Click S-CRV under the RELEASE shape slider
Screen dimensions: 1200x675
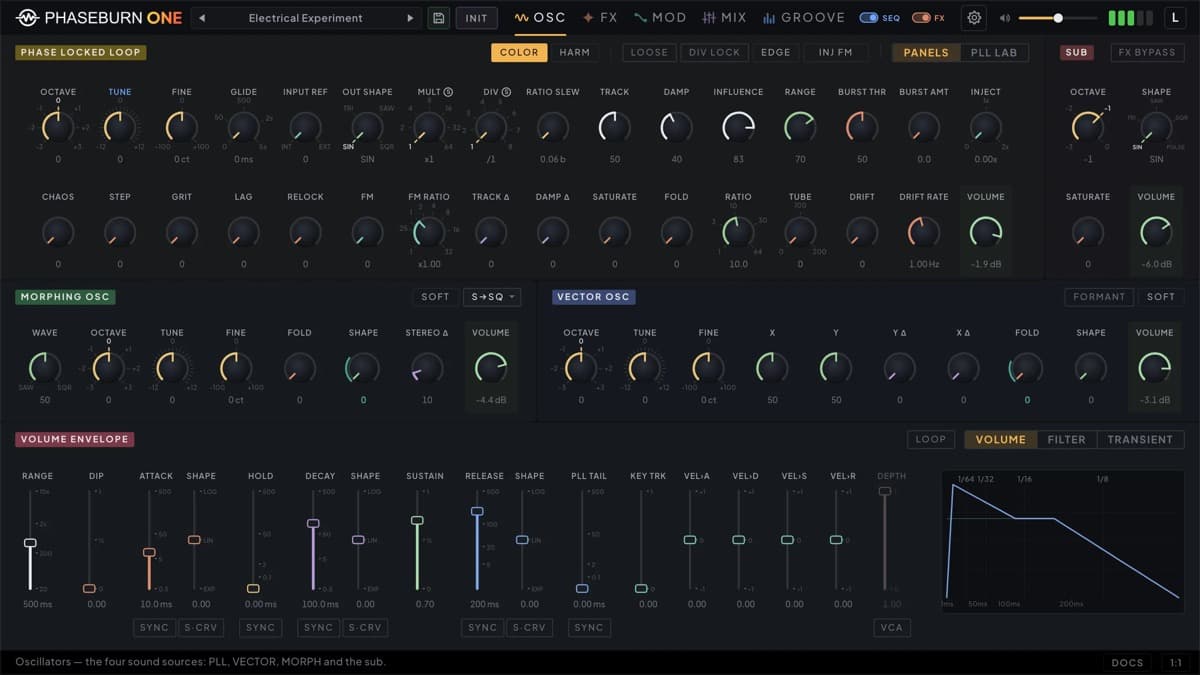(x=529, y=628)
